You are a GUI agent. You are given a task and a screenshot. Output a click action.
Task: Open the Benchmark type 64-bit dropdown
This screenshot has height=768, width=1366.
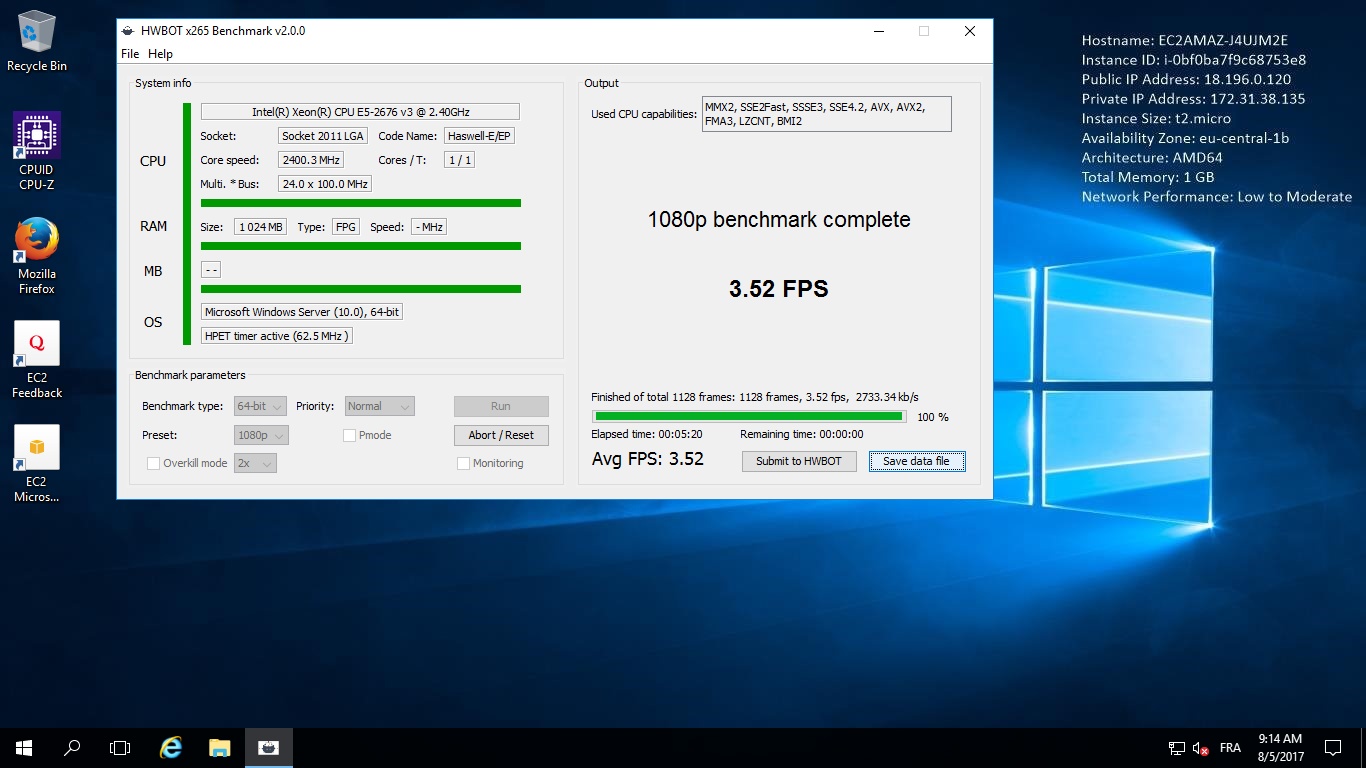click(261, 406)
